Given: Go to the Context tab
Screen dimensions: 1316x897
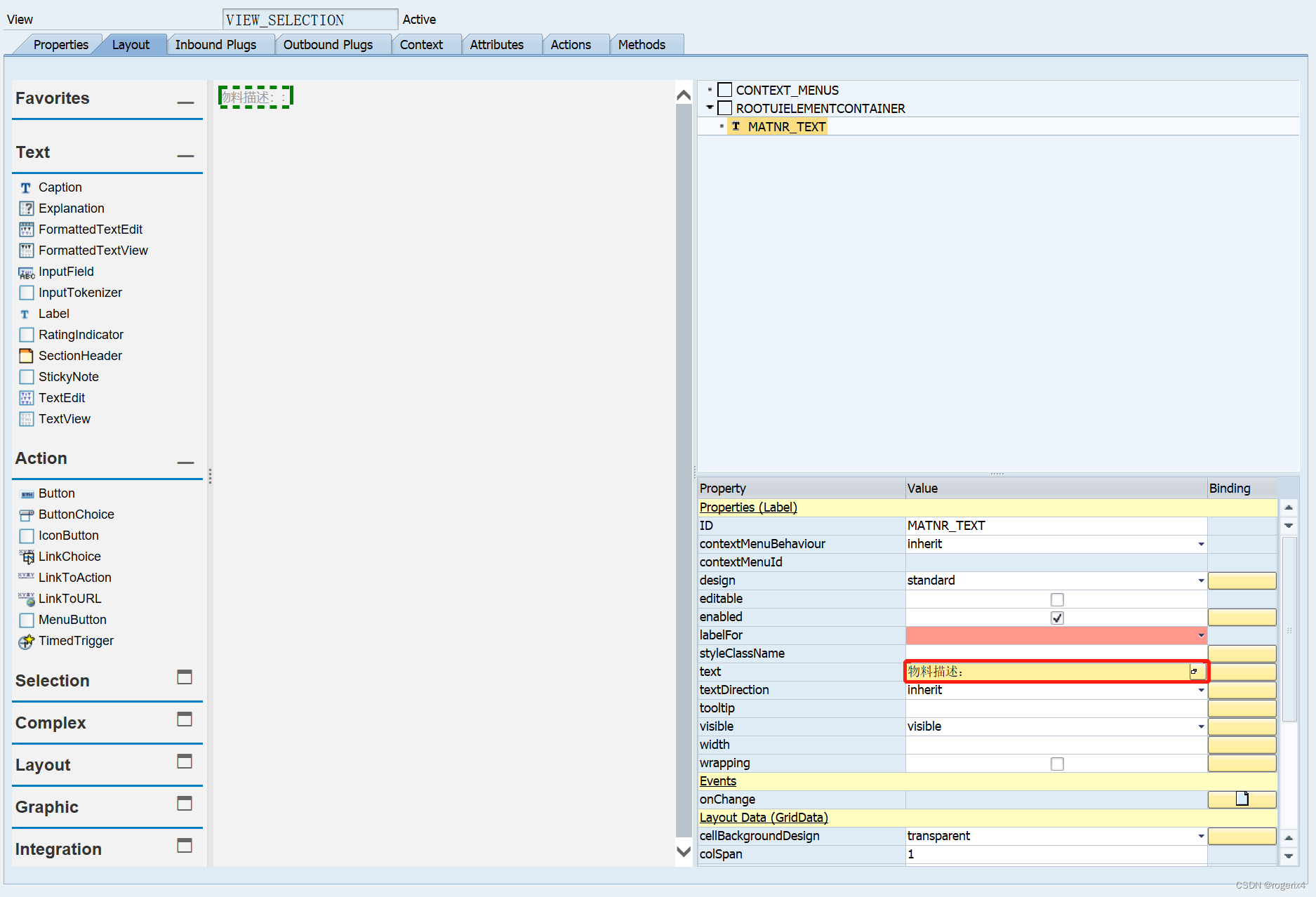Looking at the screenshot, I should coord(421,45).
